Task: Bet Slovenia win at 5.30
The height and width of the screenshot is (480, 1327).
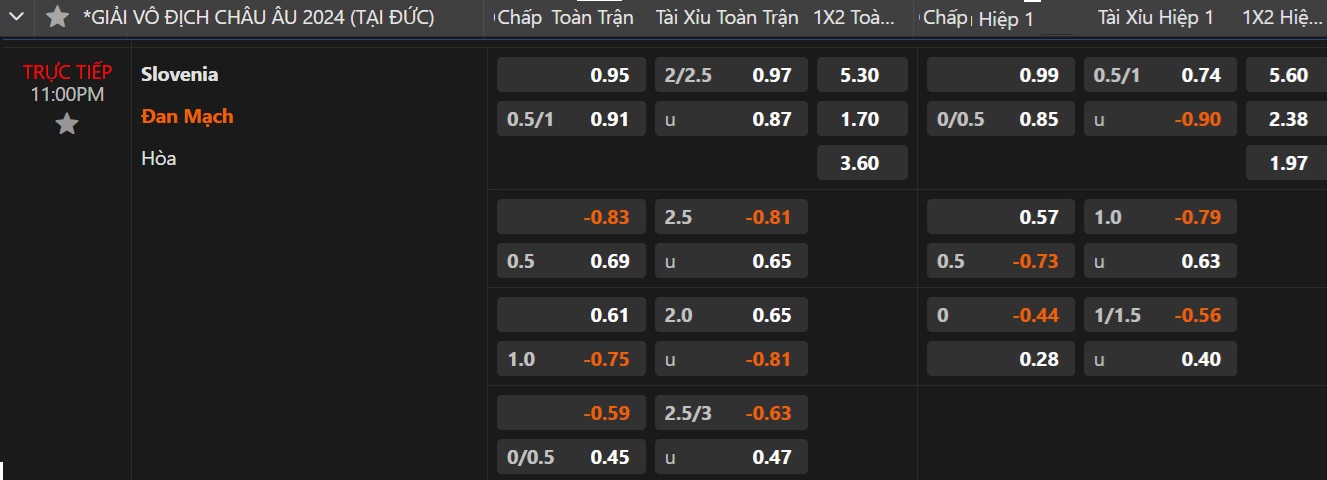Action: pyautogui.click(x=862, y=75)
